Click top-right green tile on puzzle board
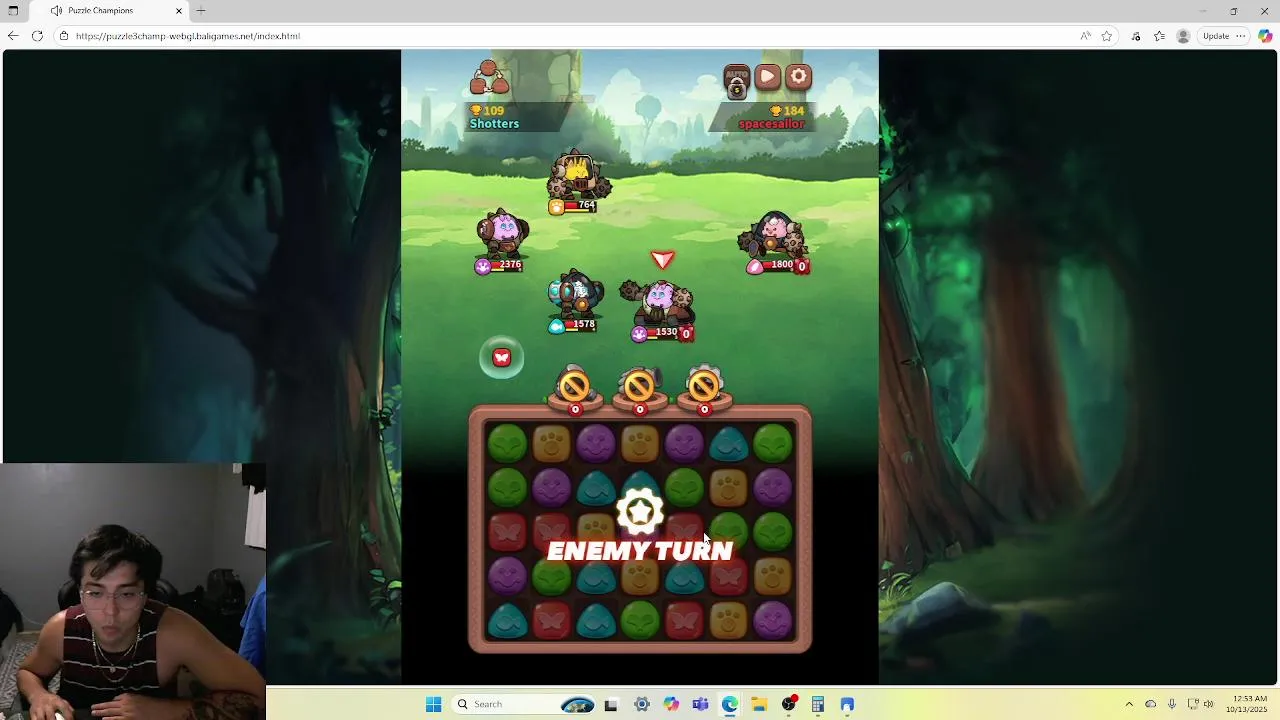Viewport: 1280px width, 720px height. tap(773, 443)
